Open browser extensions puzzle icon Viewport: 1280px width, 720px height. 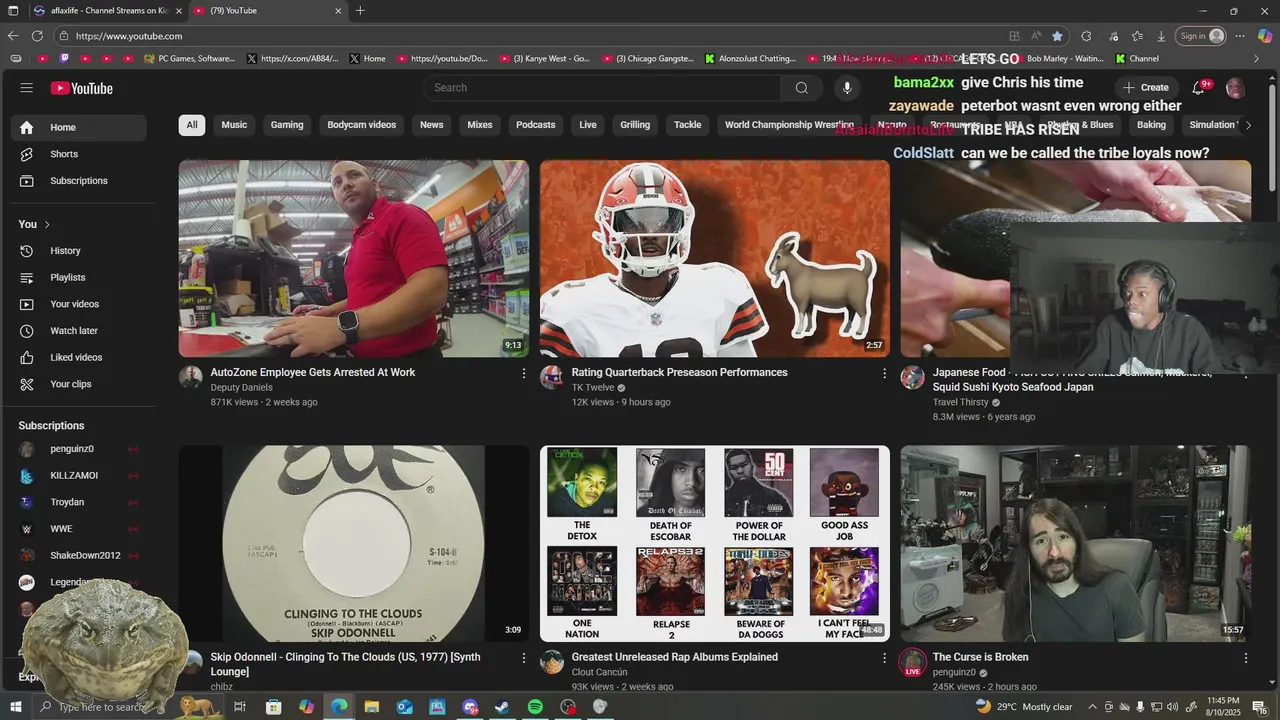point(1086,36)
